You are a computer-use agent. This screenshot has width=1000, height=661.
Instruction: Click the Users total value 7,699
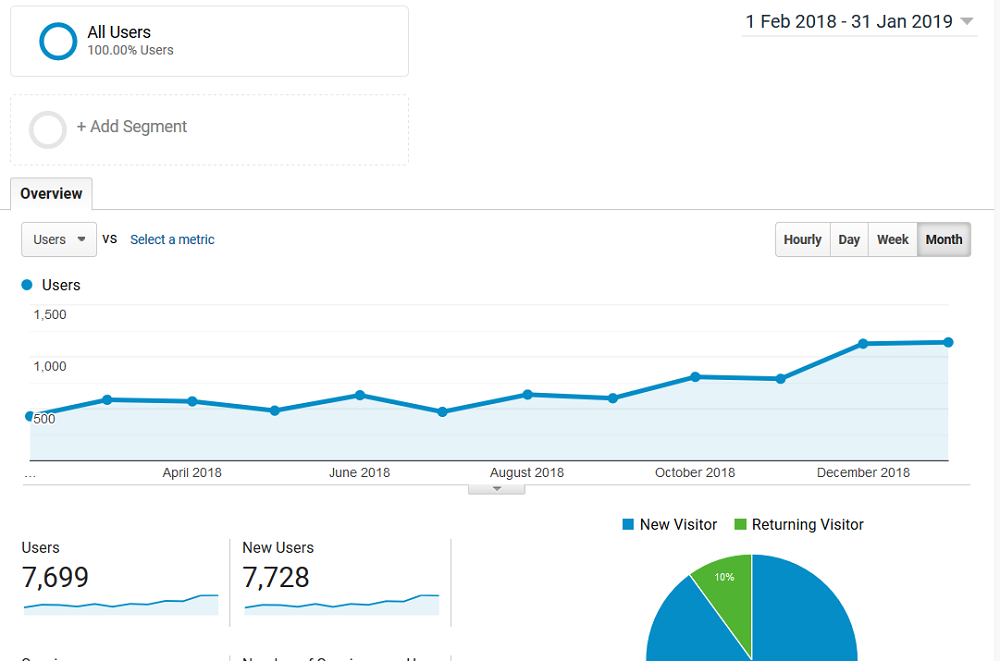(x=55, y=577)
